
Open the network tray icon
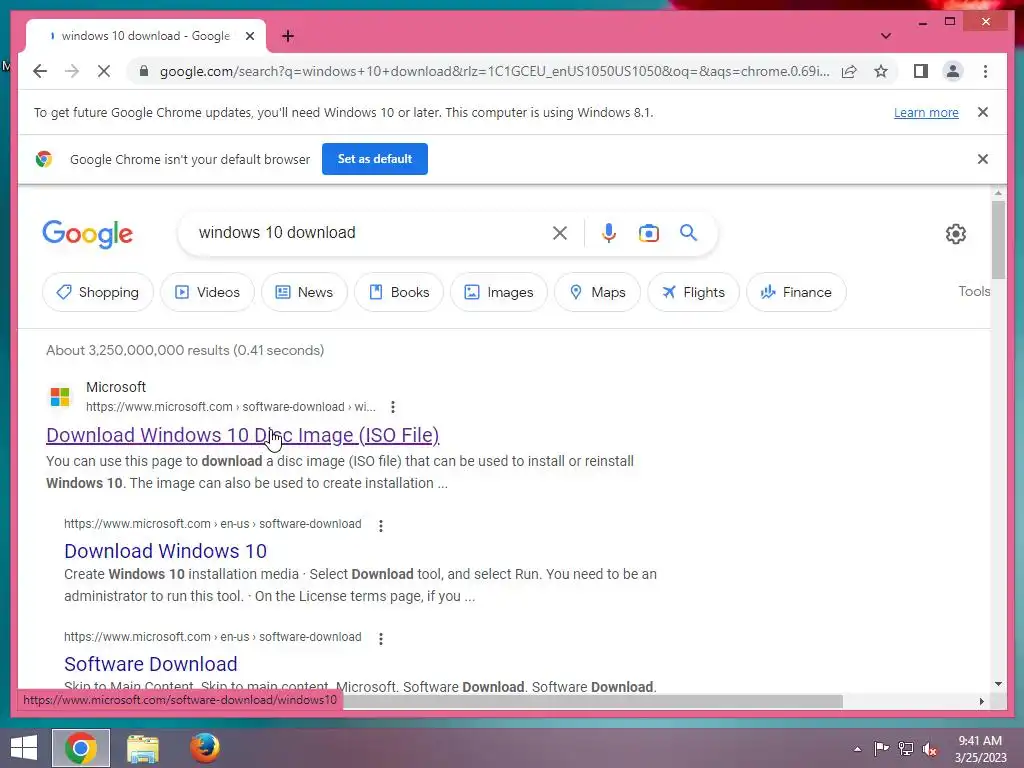coord(906,748)
